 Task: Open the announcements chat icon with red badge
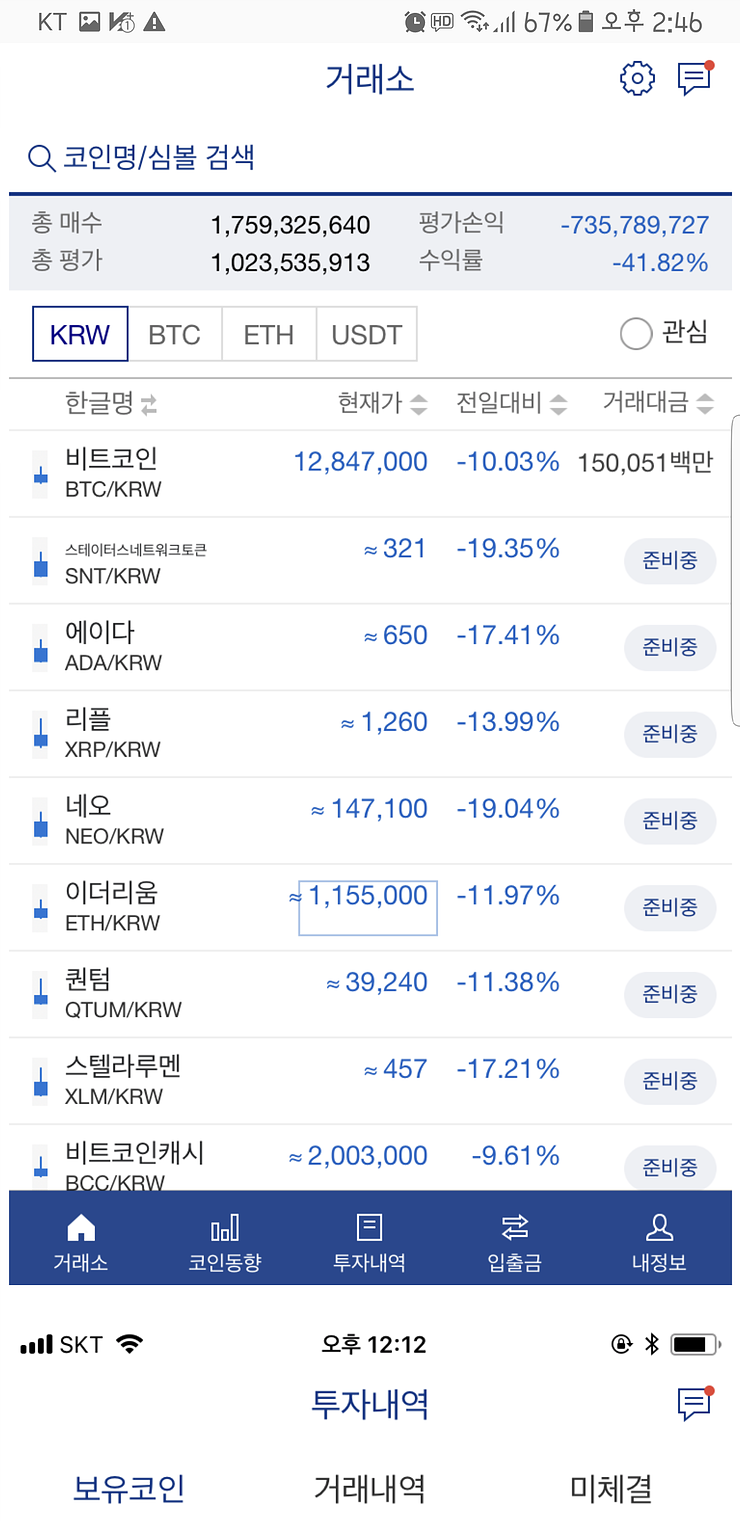coord(694,79)
